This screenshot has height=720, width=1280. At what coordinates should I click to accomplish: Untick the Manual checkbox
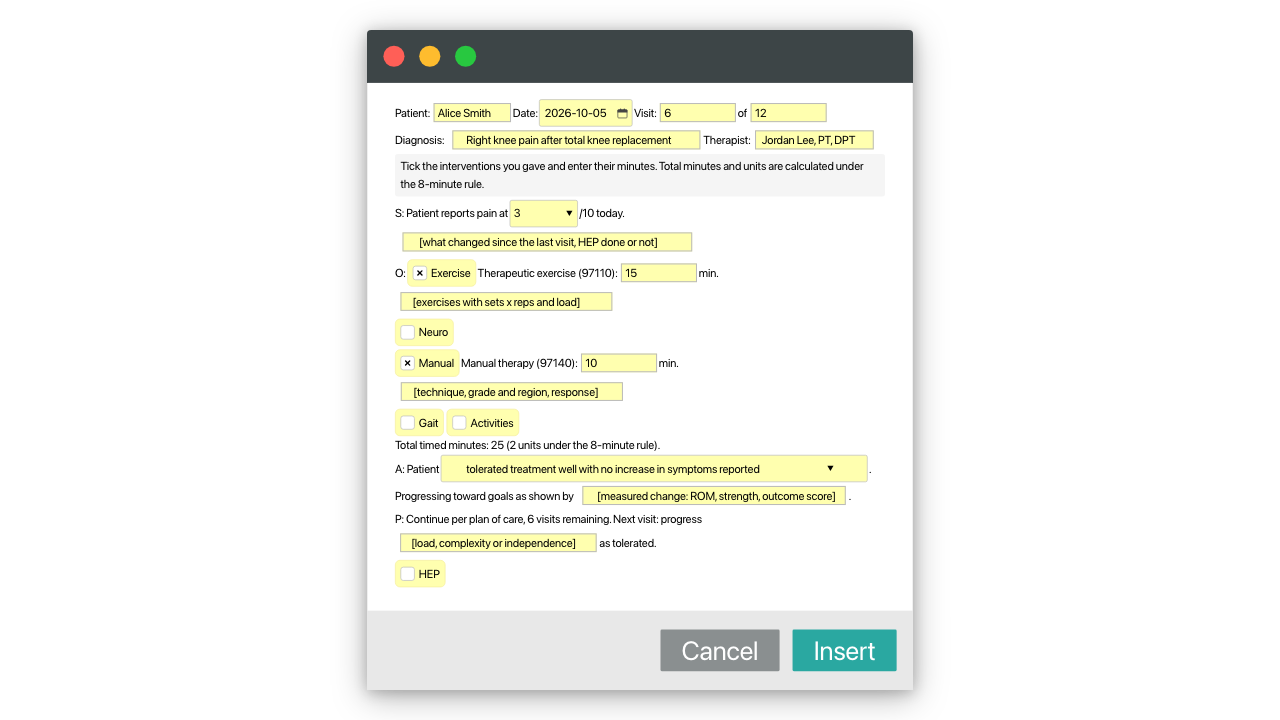click(408, 363)
